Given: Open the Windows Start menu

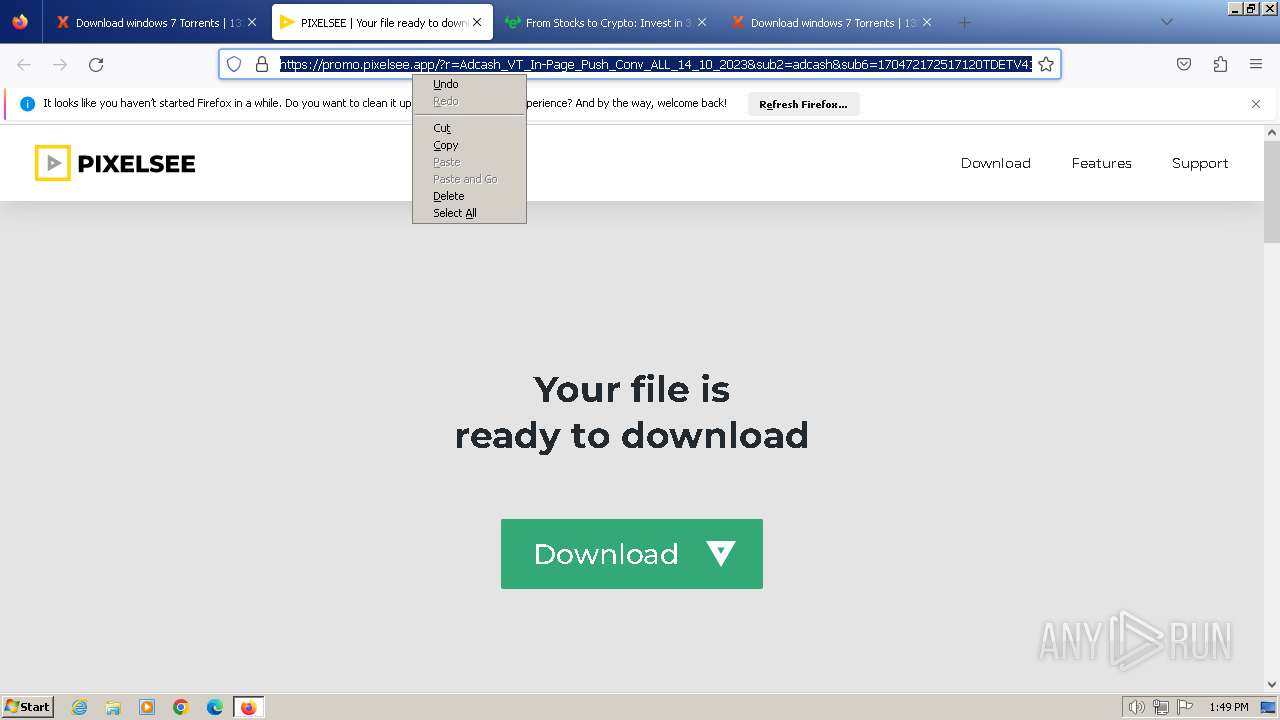Looking at the screenshot, I should point(28,706).
